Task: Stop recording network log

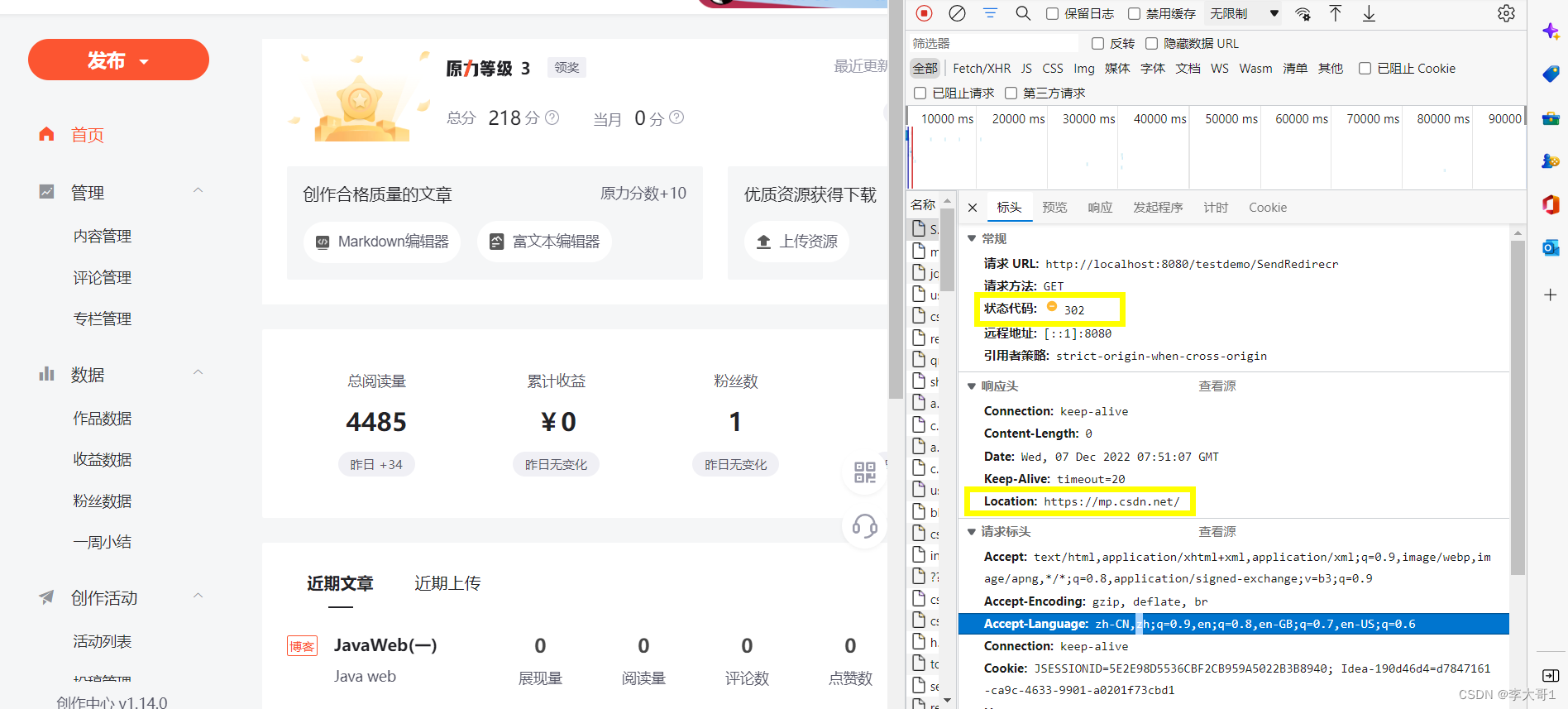Action: [x=925, y=13]
